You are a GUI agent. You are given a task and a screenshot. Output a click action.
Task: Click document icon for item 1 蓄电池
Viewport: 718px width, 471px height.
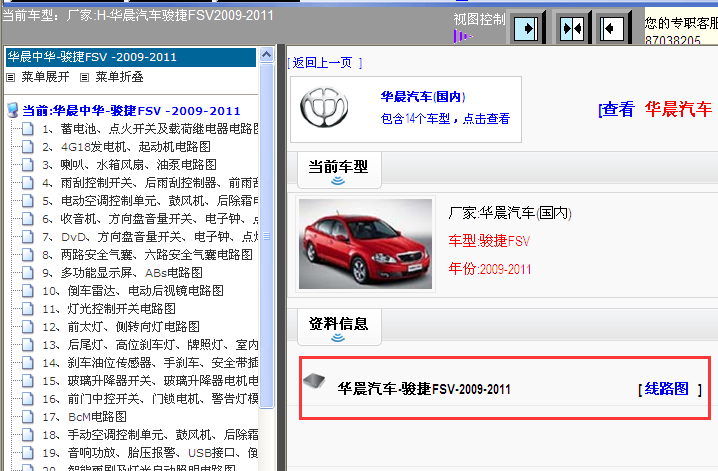coord(28,129)
